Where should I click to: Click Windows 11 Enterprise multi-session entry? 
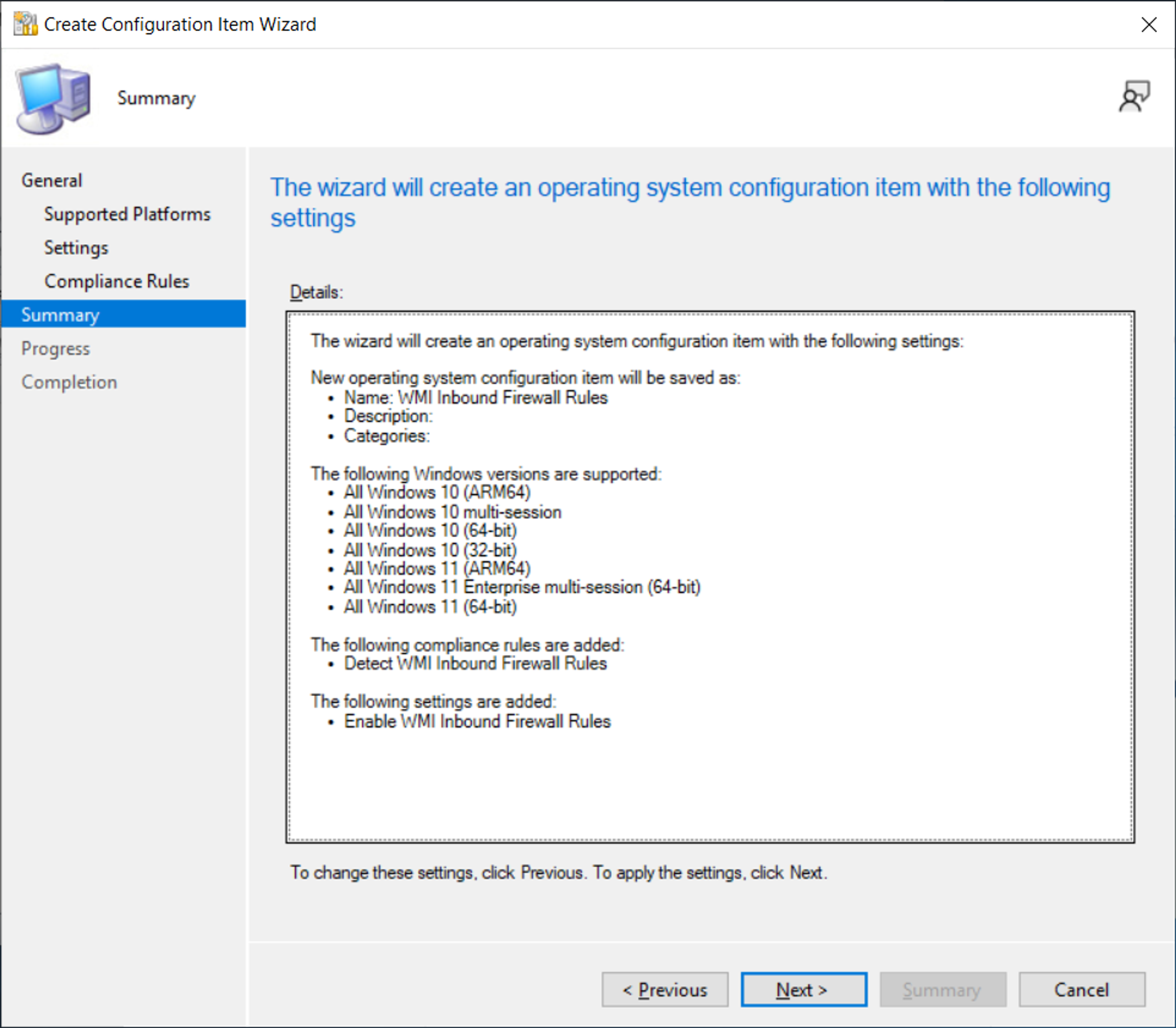[522, 587]
